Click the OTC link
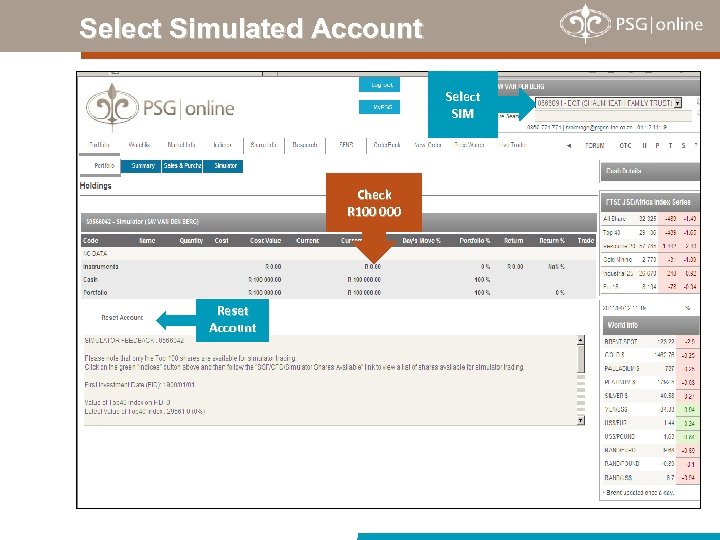This screenshot has width=720, height=540. coord(625,146)
